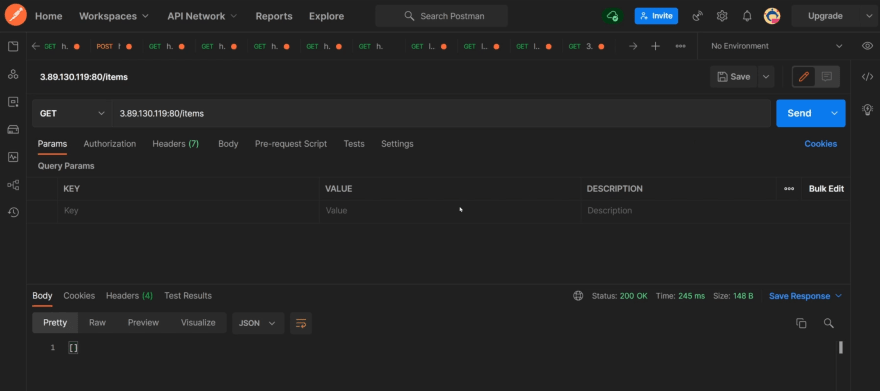Copy the response with the copy icon
The height and width of the screenshot is (391, 880).
click(801, 323)
